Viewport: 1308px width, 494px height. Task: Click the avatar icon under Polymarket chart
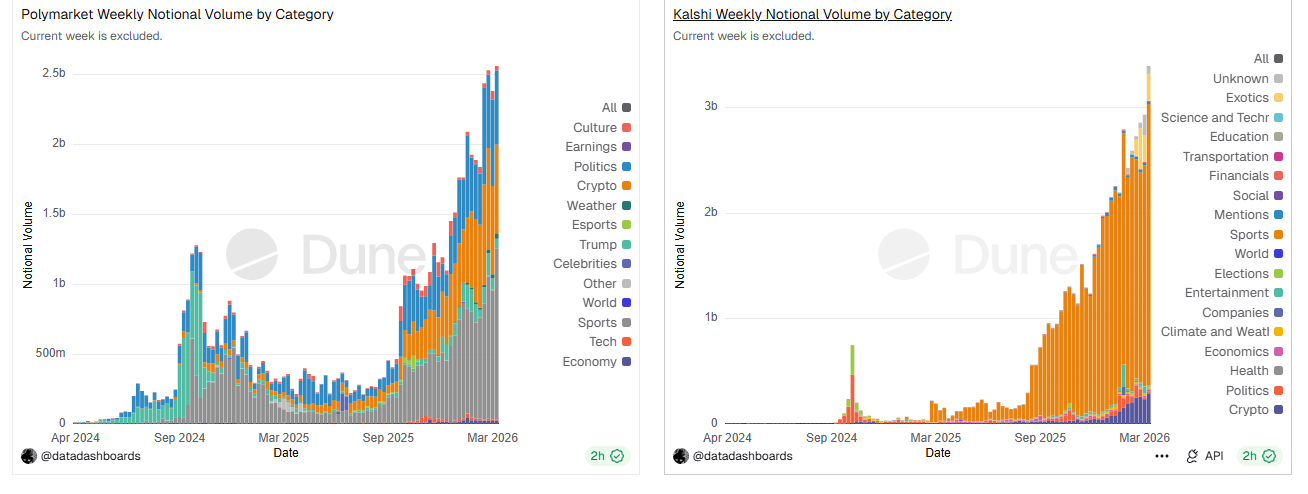[x=29, y=456]
